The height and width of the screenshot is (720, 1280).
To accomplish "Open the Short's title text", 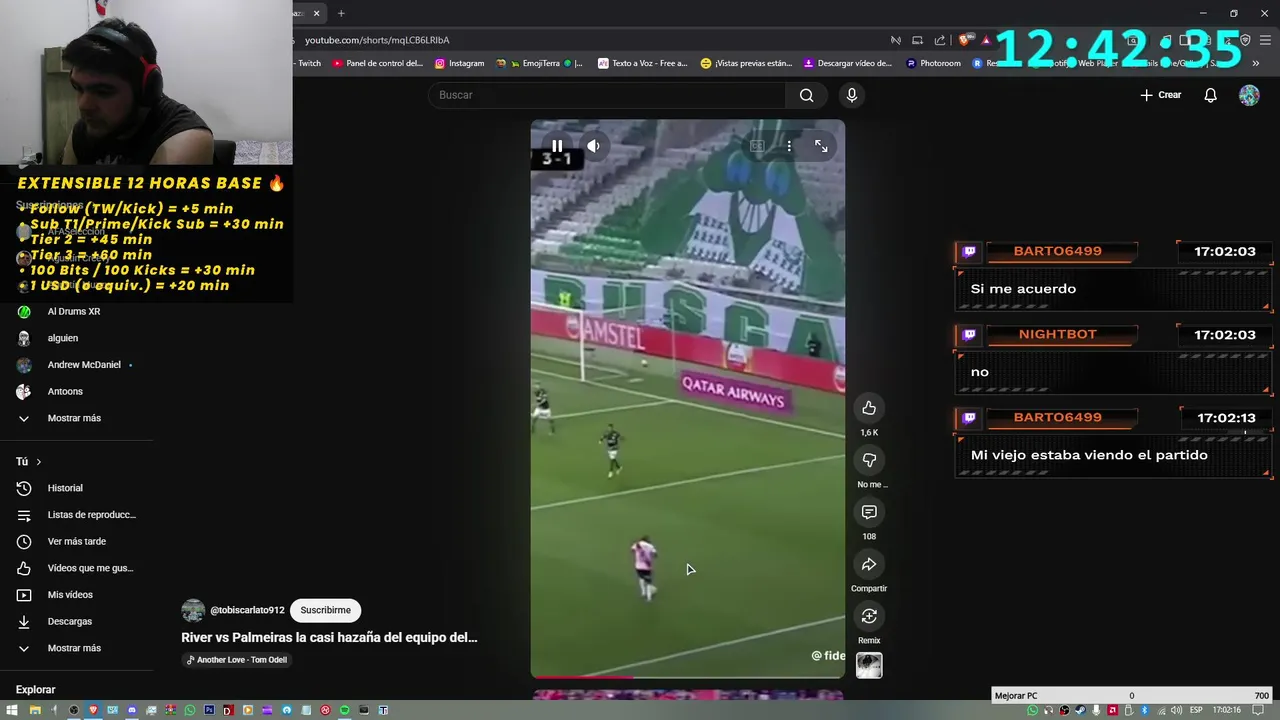I will click(329, 637).
